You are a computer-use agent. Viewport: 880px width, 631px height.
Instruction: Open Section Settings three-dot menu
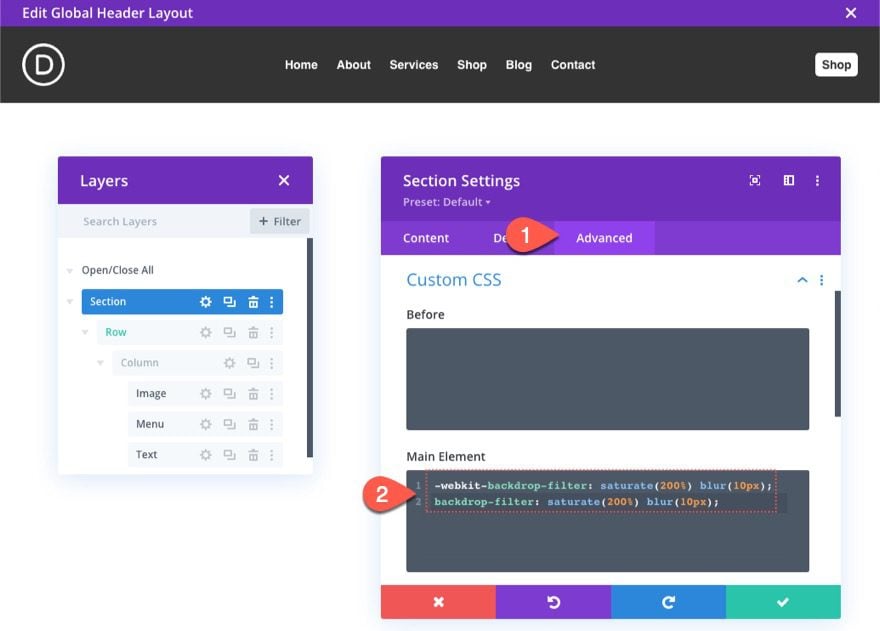(817, 181)
